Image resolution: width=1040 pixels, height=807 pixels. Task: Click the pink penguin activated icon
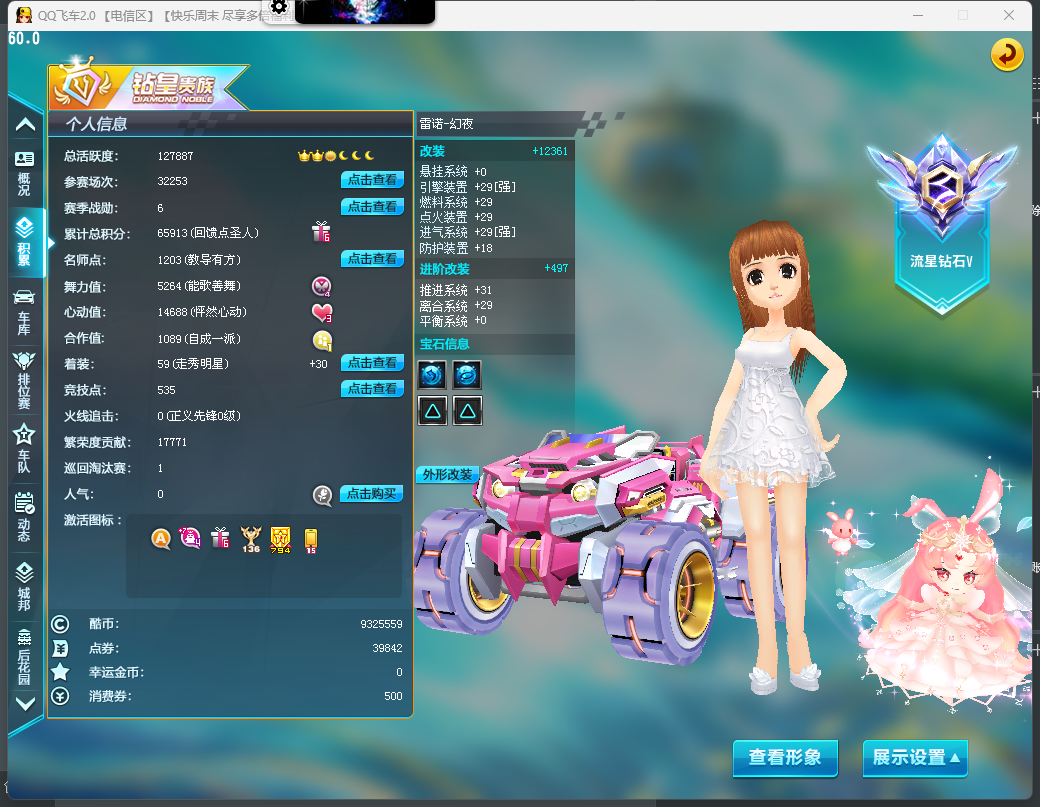click(190, 538)
